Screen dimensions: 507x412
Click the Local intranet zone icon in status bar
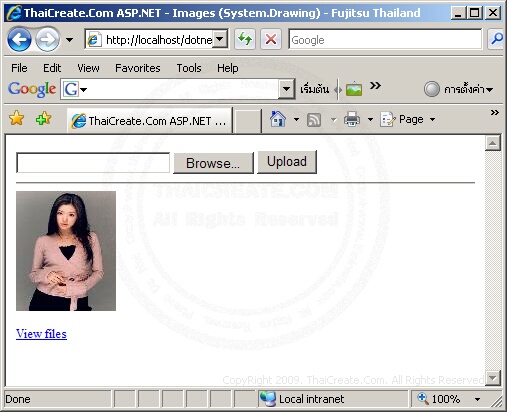[x=268, y=399]
